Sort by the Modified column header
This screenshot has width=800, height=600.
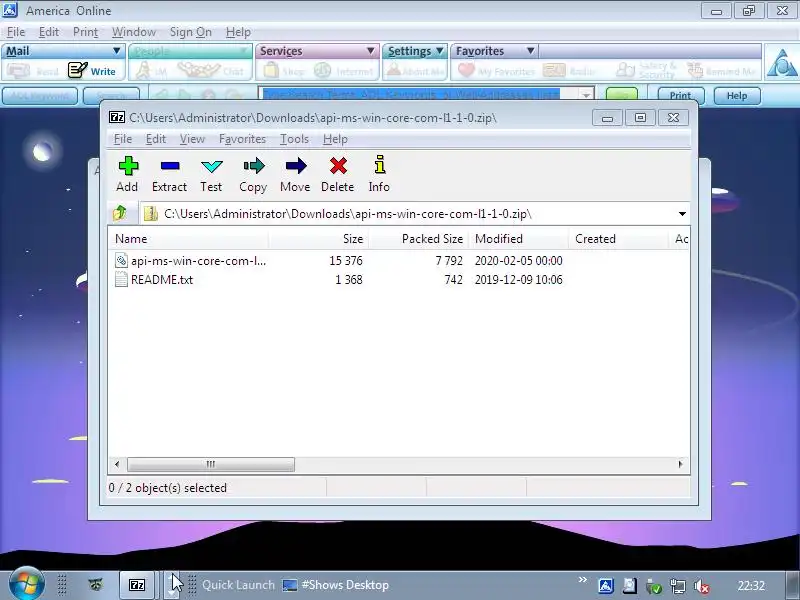click(518, 239)
